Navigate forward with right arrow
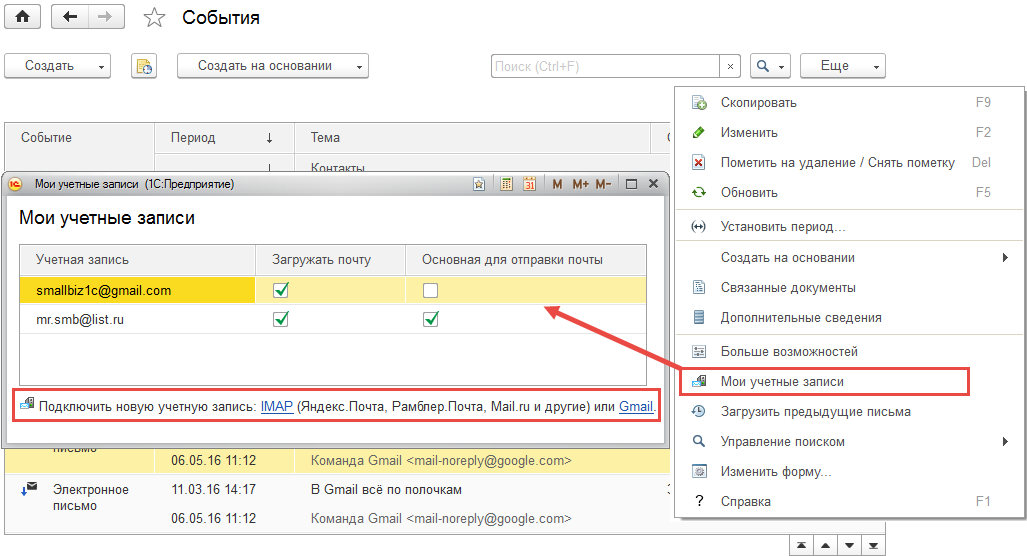This screenshot has width=1027, height=556. (x=105, y=16)
